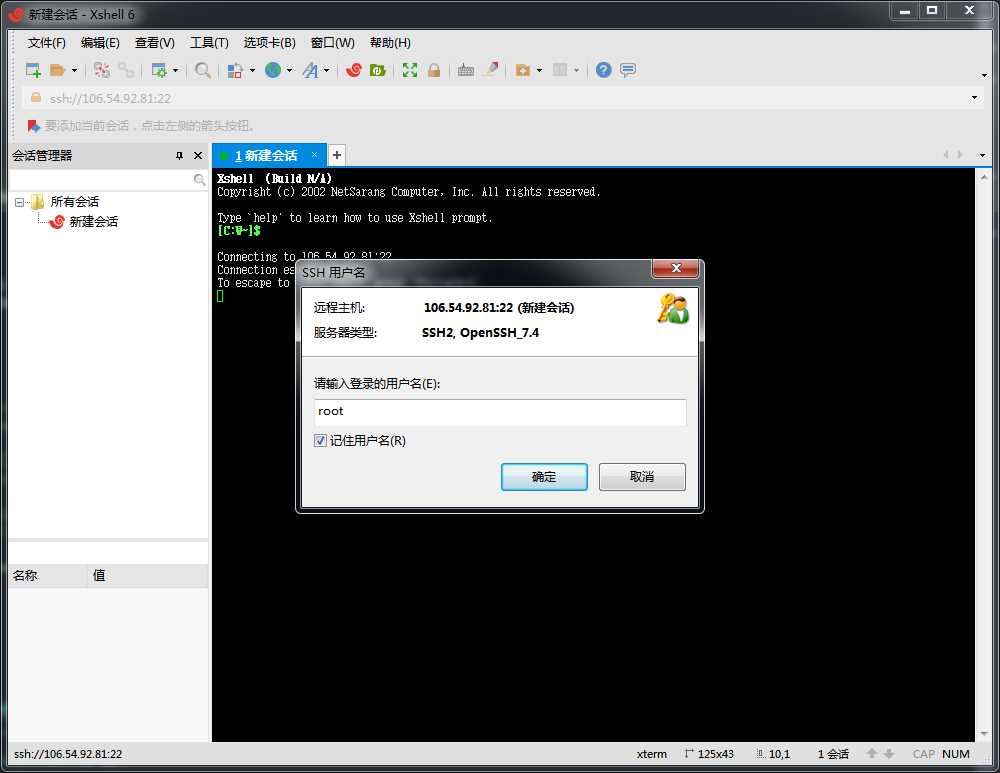This screenshot has height=773, width=1000.
Task: Click the highlighter pen toolbar icon
Action: tap(490, 70)
